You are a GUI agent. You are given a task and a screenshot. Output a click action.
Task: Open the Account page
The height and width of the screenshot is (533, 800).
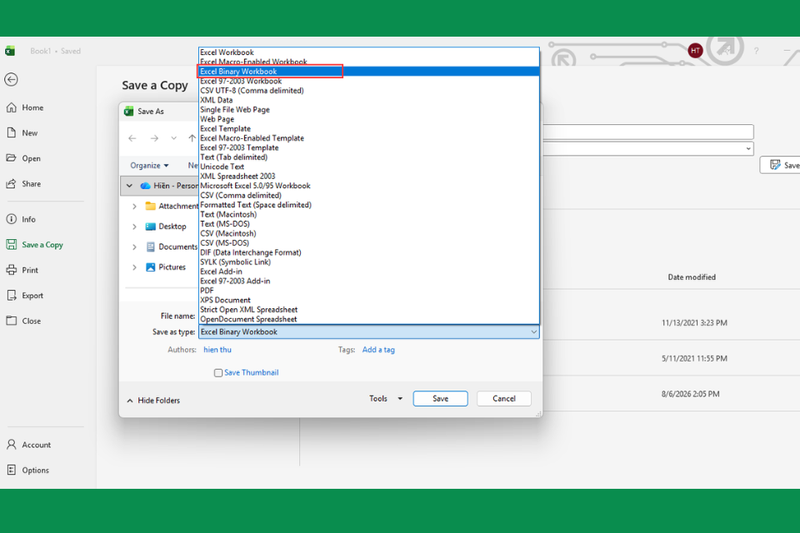pyautogui.click(x=29, y=445)
